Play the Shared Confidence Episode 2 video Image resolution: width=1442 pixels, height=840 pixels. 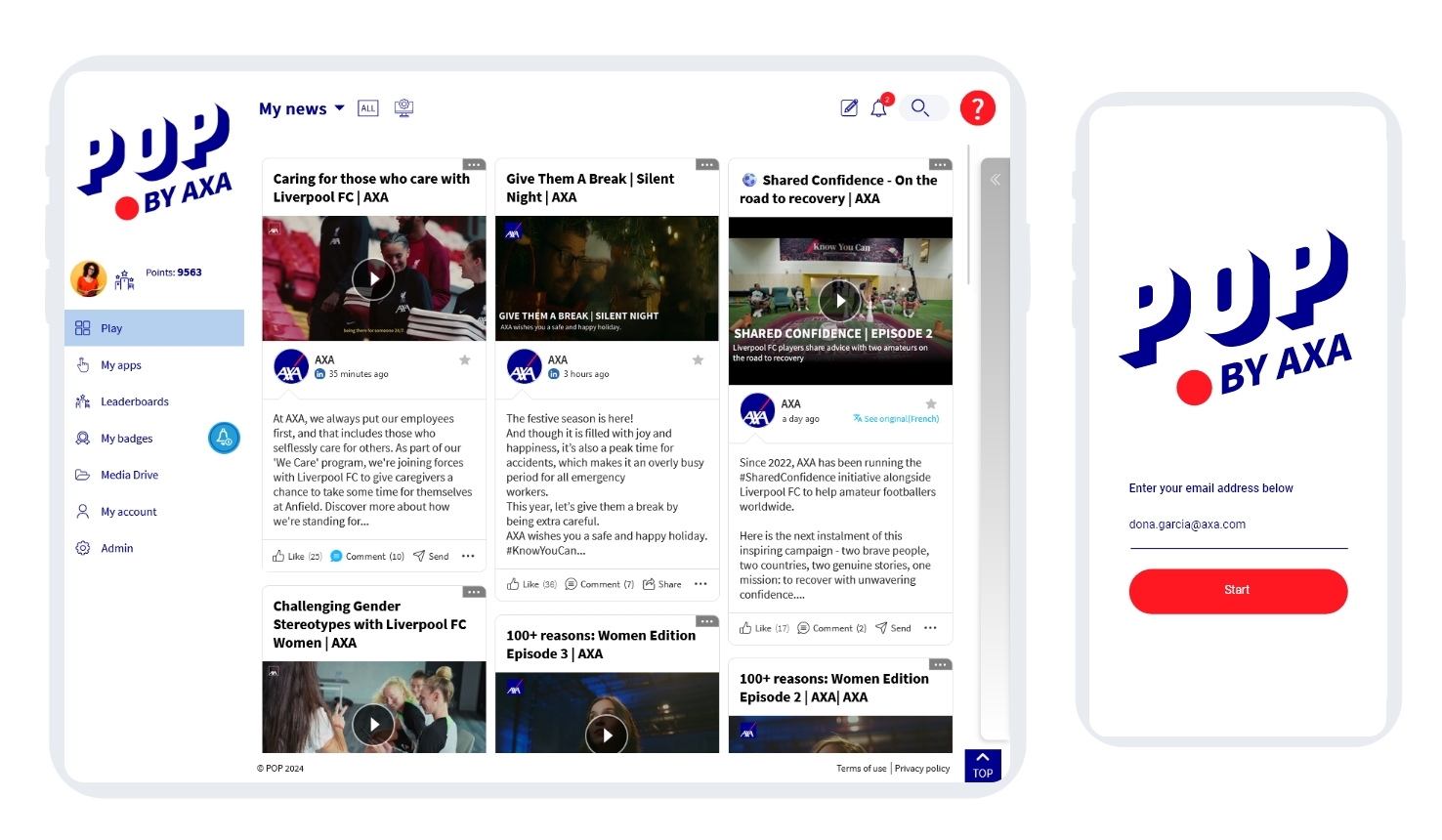840,301
